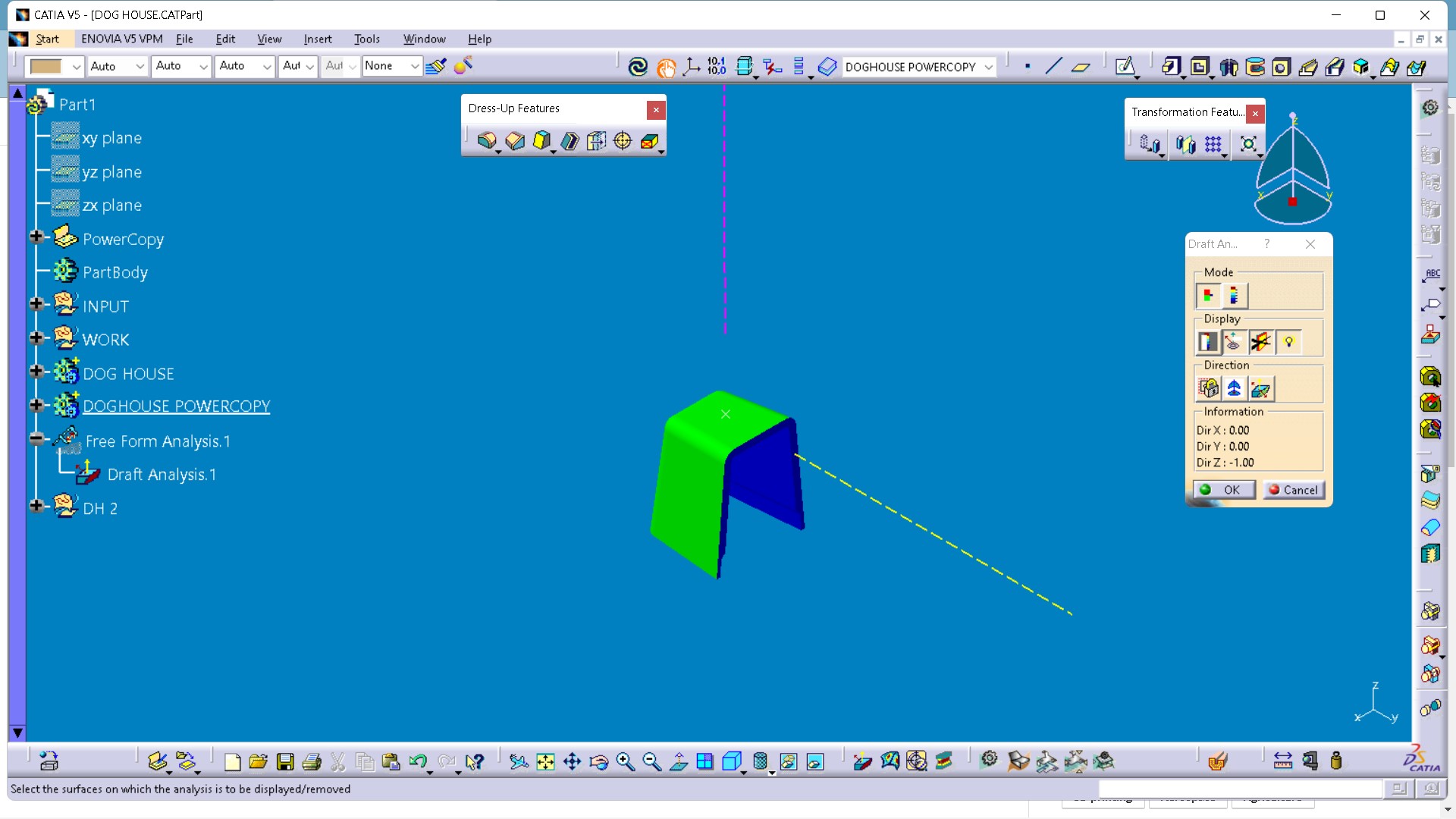
Task: Click the Chamfer icon in Dress-Up Features
Action: coord(515,141)
